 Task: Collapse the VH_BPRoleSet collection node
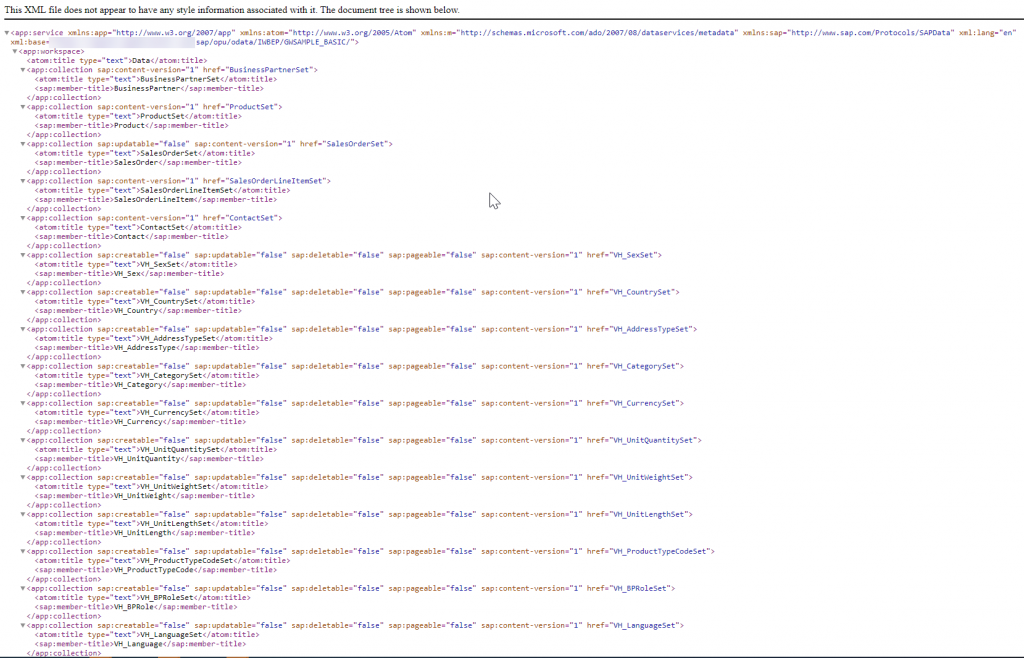click(x=22, y=588)
